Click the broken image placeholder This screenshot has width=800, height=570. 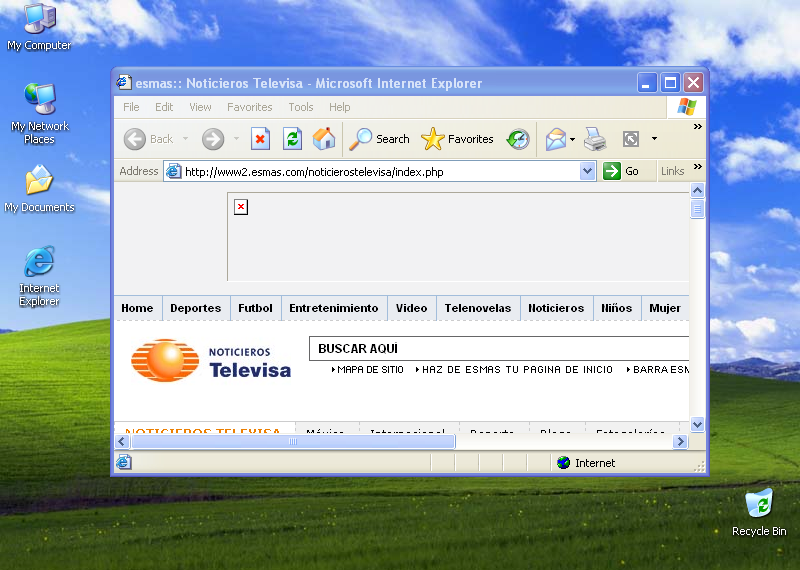coord(241,207)
